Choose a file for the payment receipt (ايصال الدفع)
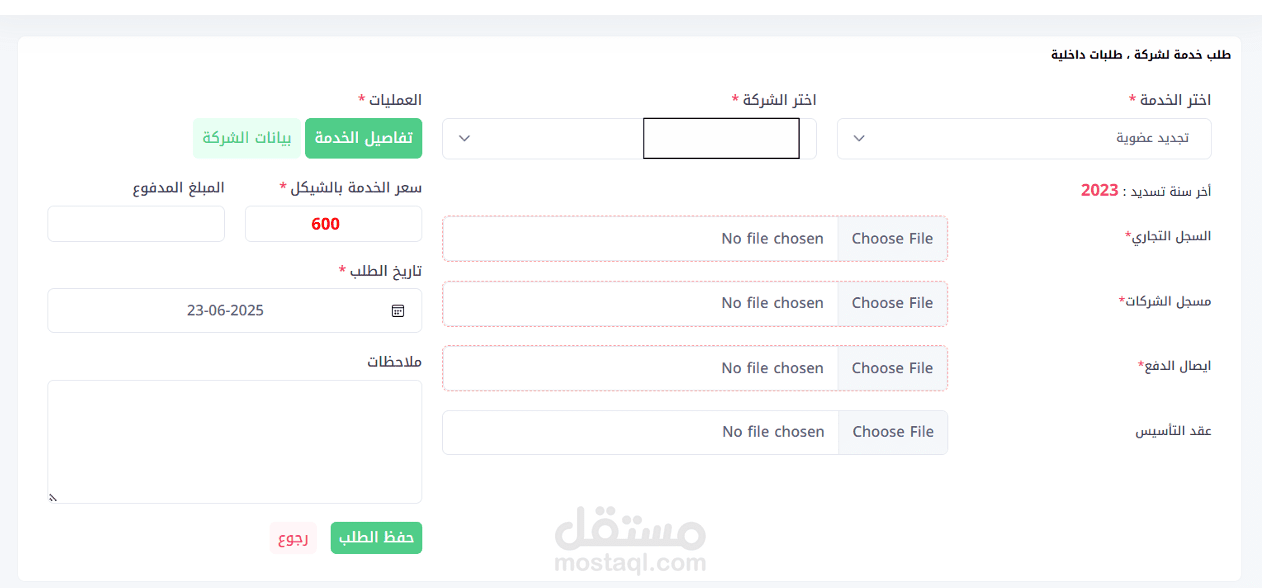The width and height of the screenshot is (1262, 588). click(892, 368)
